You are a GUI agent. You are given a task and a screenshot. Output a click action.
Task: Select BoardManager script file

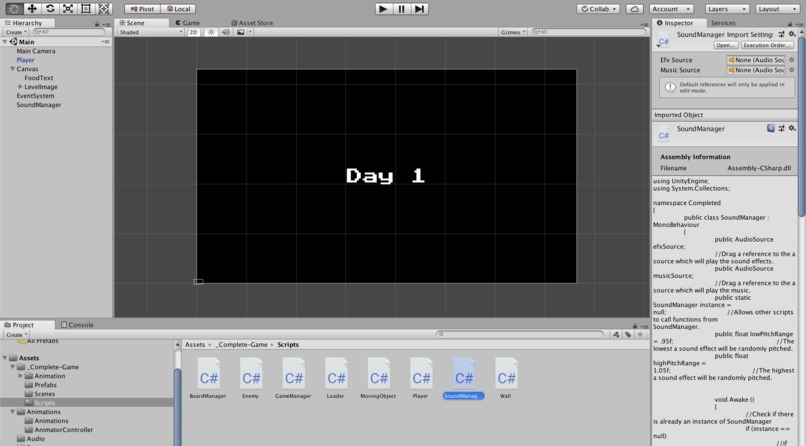coord(208,378)
